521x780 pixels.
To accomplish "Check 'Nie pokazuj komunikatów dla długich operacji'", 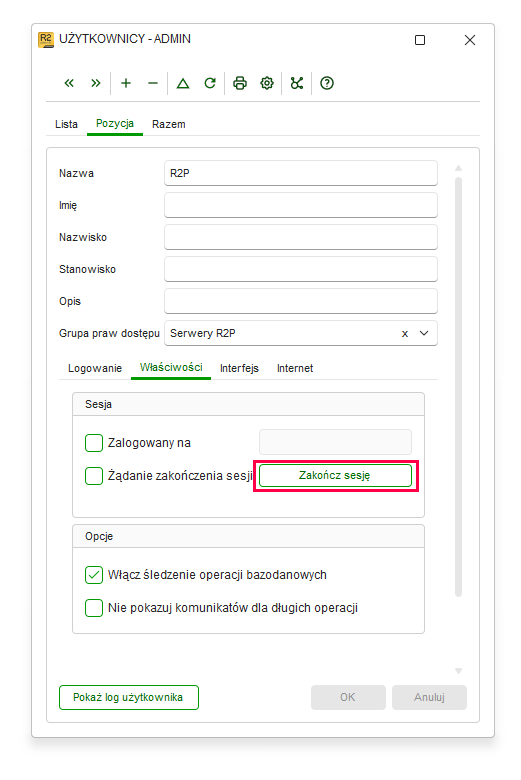I will [94, 608].
